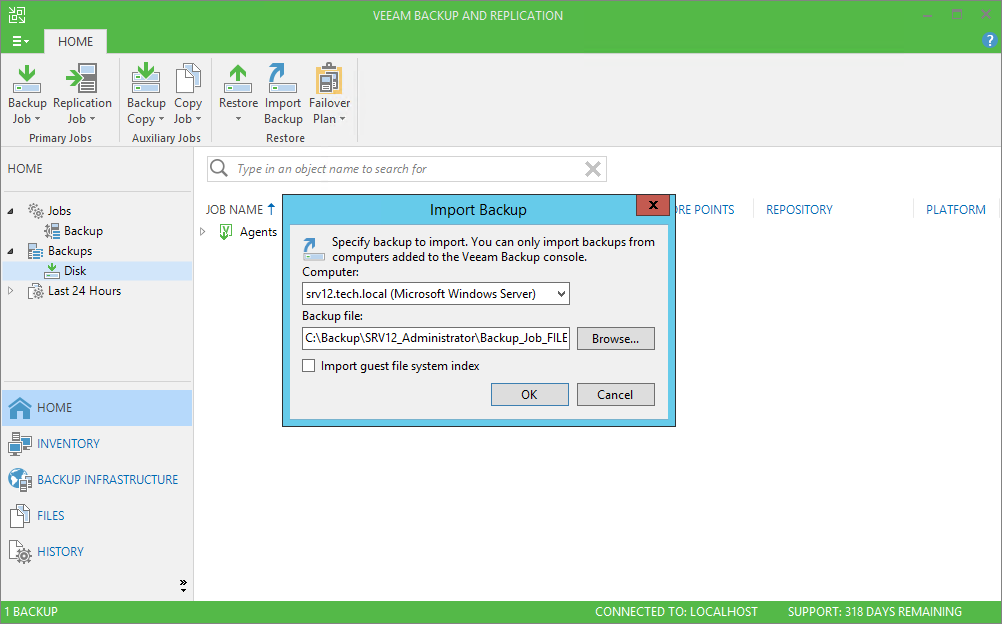Open the History navigation pane

click(97, 551)
